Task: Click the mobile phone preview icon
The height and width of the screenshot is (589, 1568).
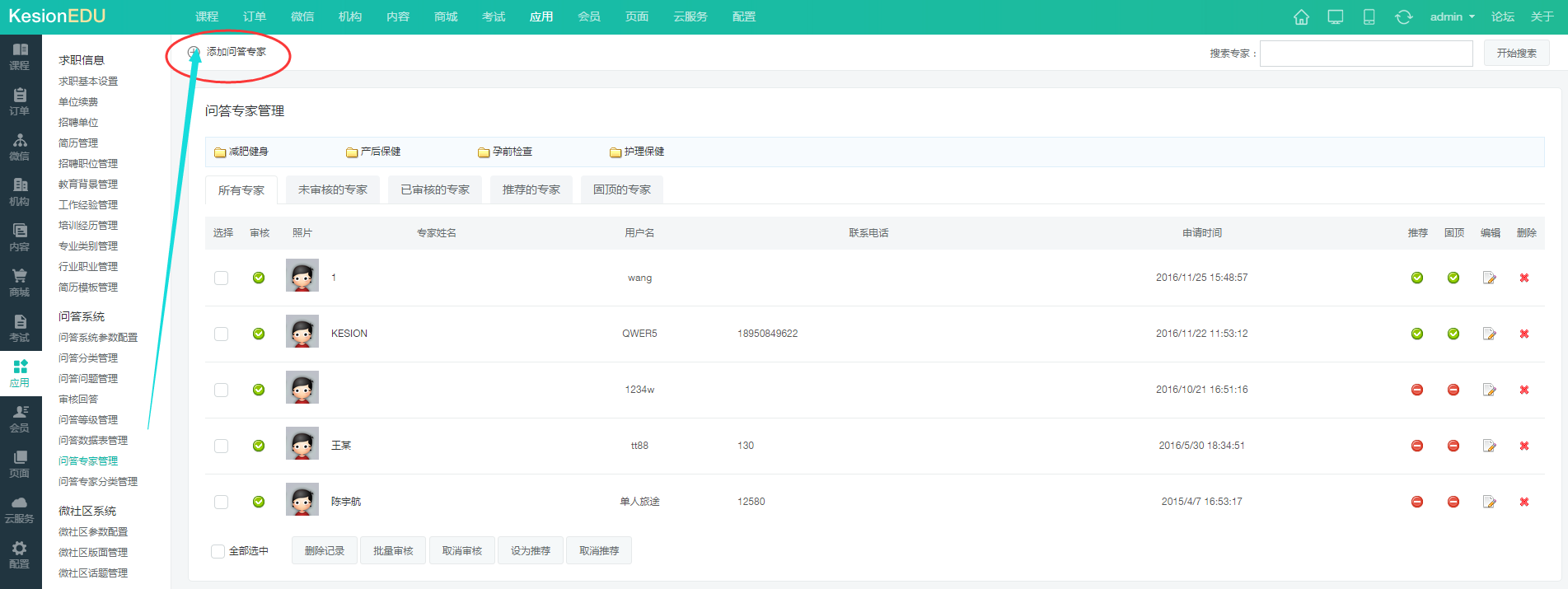Action: 1369,17
